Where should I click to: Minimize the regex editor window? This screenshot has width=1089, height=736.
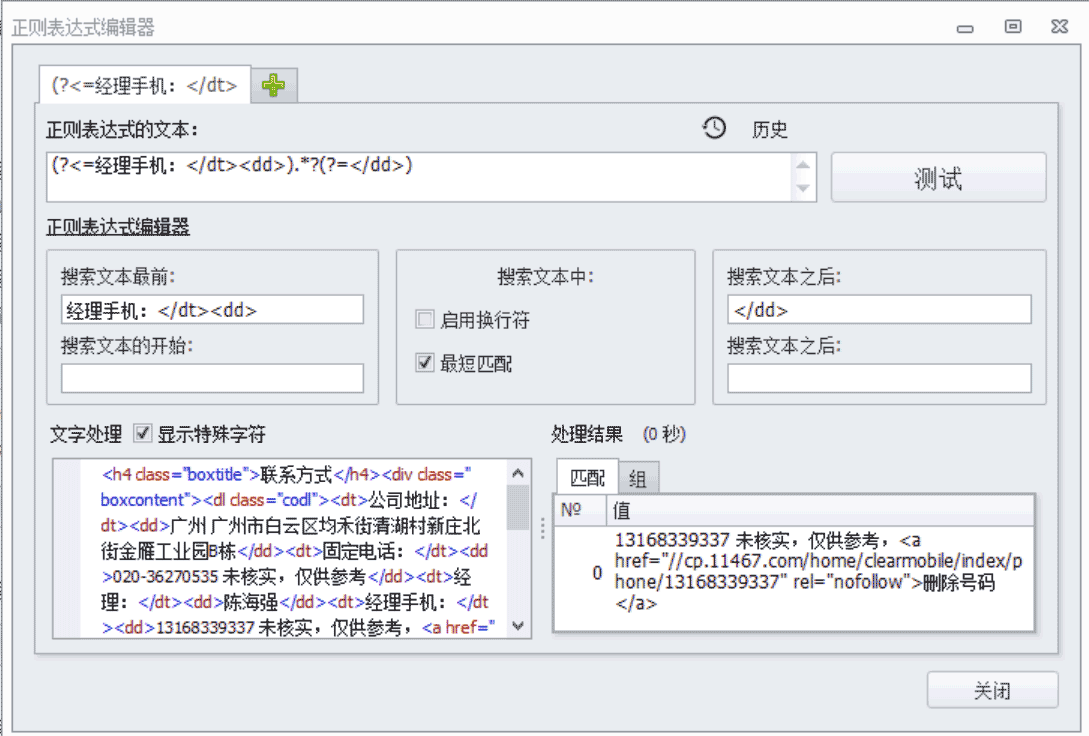[965, 28]
